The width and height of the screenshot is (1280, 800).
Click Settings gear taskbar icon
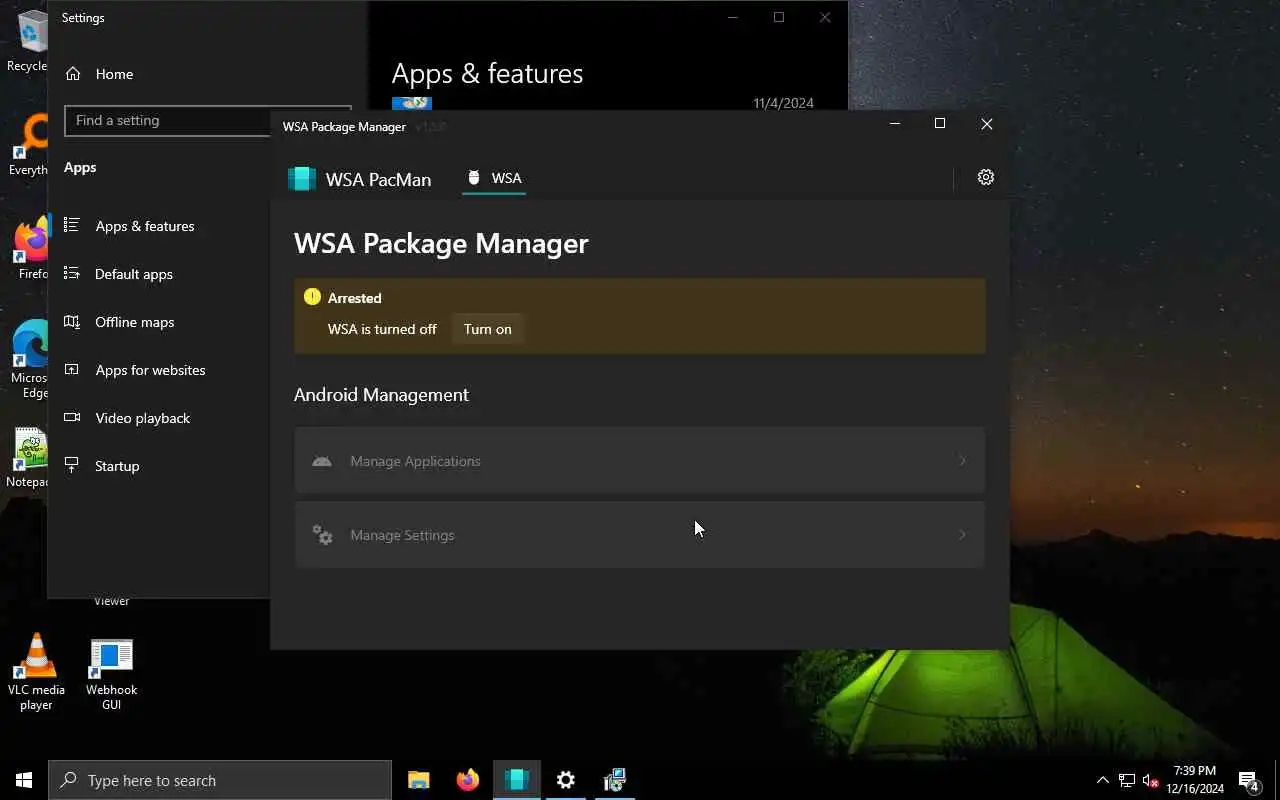point(566,780)
